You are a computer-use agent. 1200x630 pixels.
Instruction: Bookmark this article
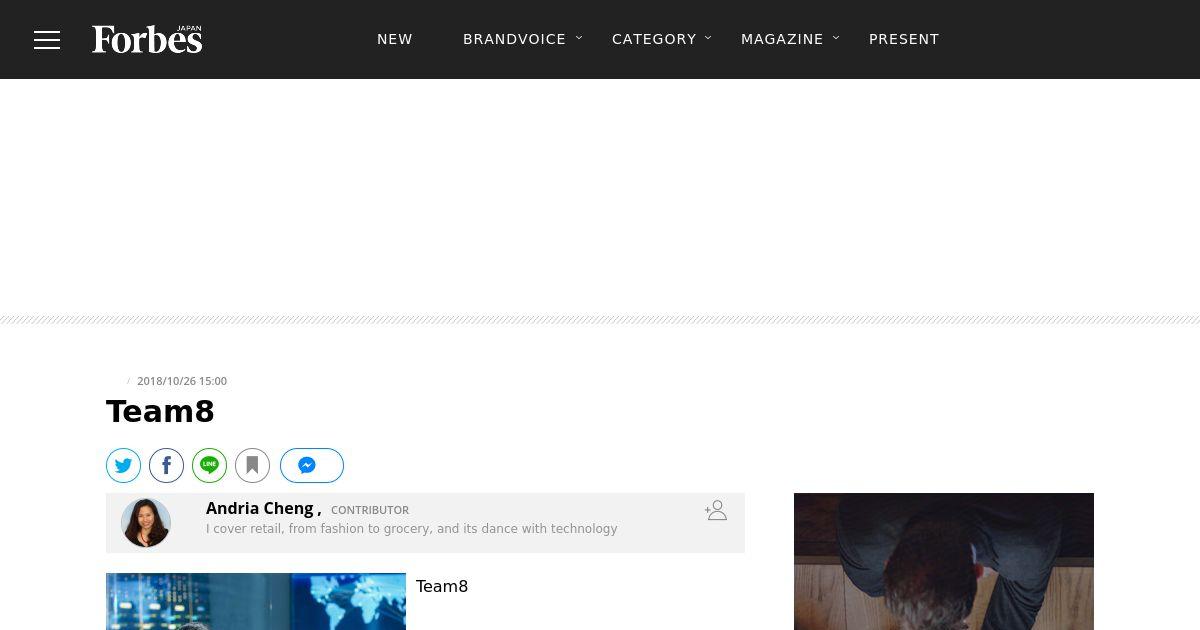click(x=252, y=465)
